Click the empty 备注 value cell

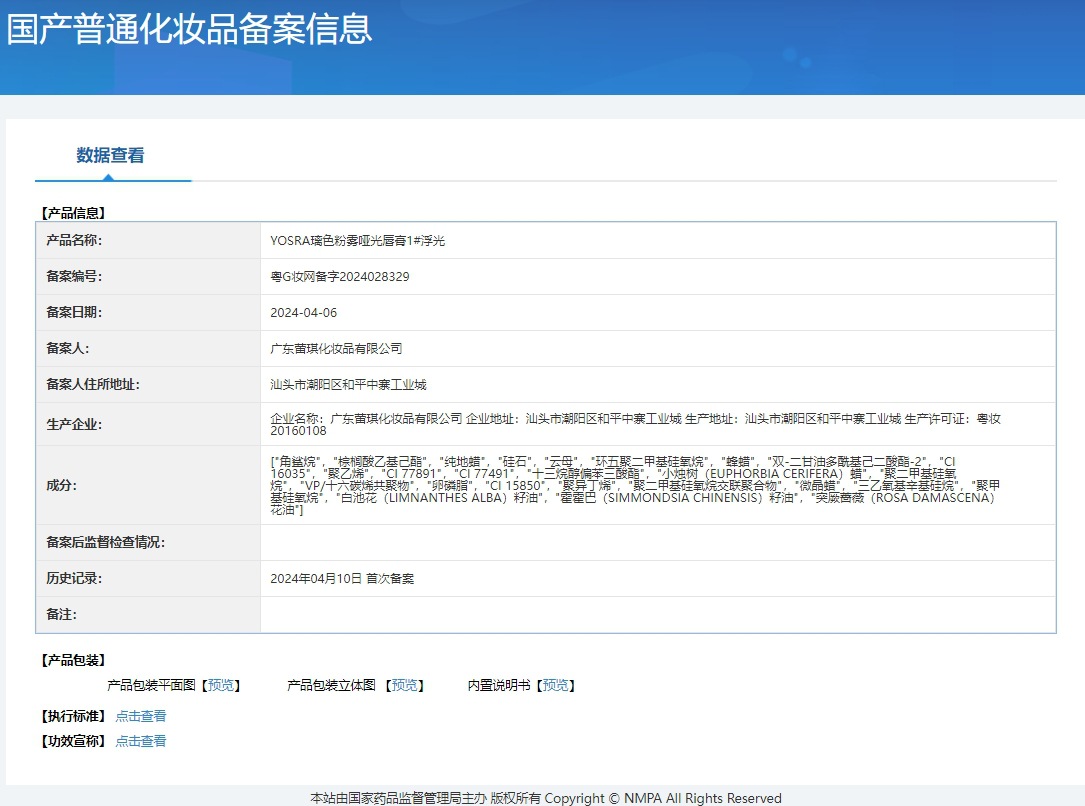click(657, 614)
